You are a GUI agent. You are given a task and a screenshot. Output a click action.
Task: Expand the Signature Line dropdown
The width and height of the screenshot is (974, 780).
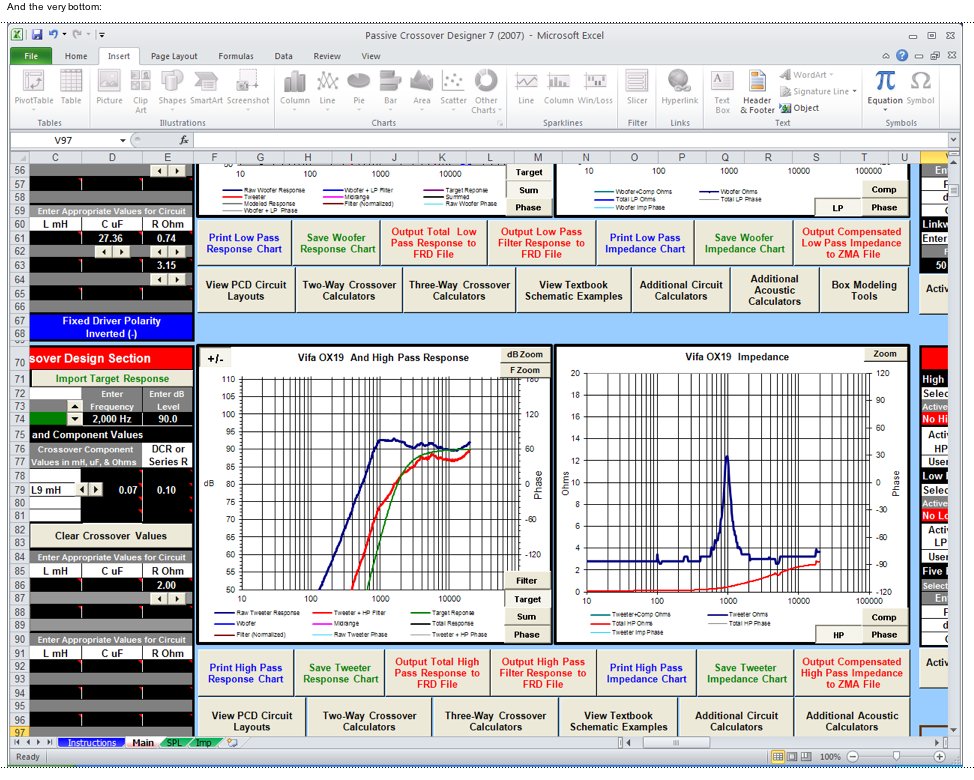click(854, 91)
